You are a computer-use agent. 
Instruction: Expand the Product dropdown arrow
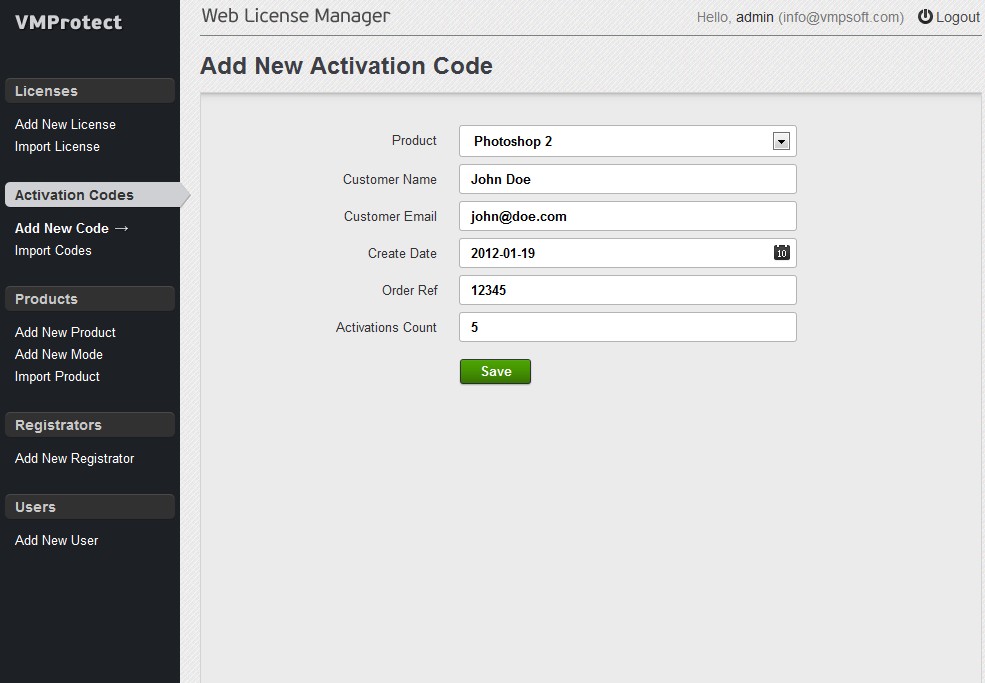(781, 141)
